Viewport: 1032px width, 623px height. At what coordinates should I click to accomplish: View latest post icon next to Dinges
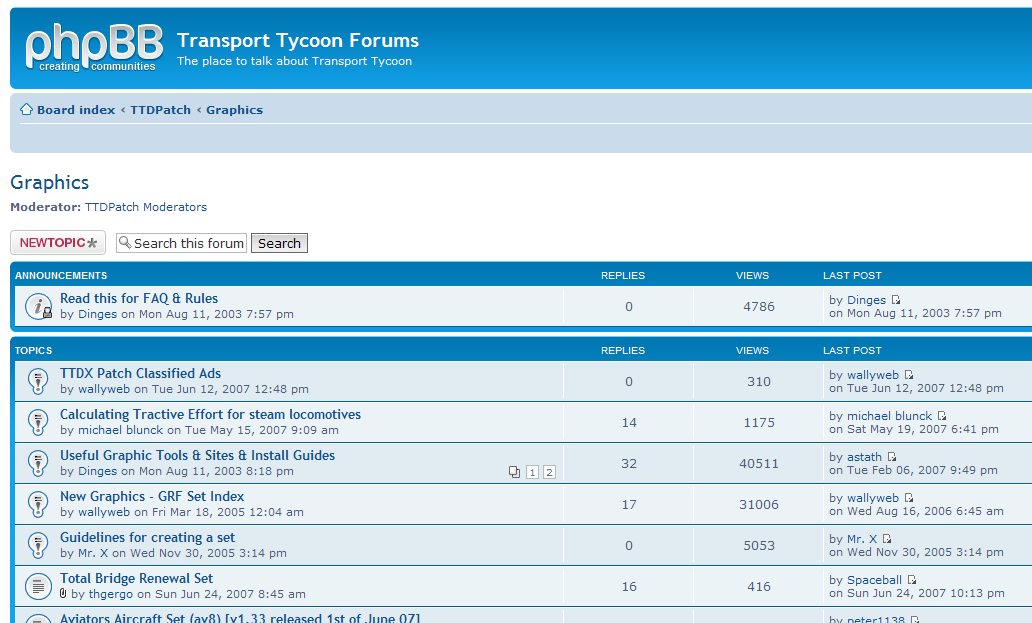tap(896, 300)
